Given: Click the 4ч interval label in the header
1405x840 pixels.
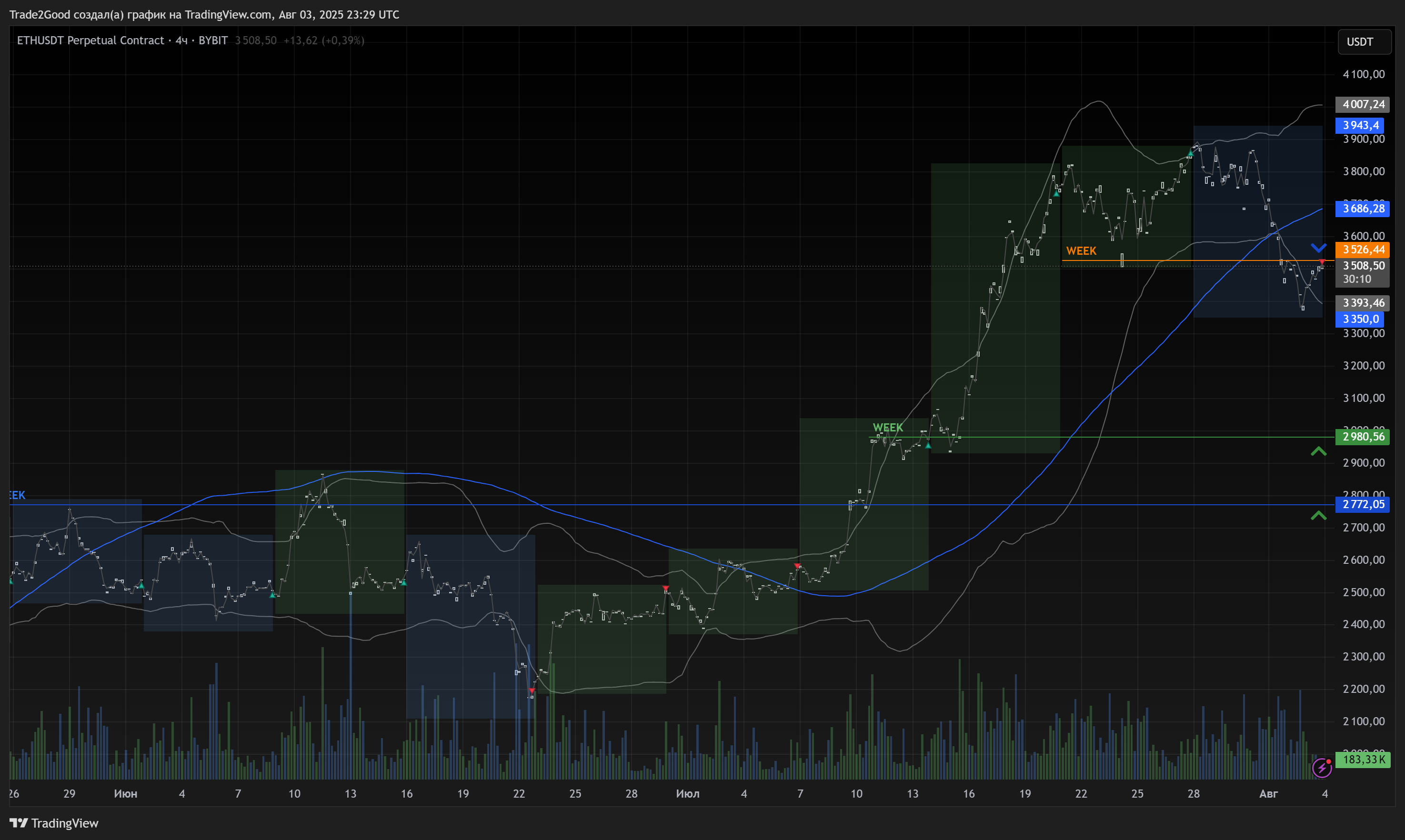Looking at the screenshot, I should click(x=181, y=40).
